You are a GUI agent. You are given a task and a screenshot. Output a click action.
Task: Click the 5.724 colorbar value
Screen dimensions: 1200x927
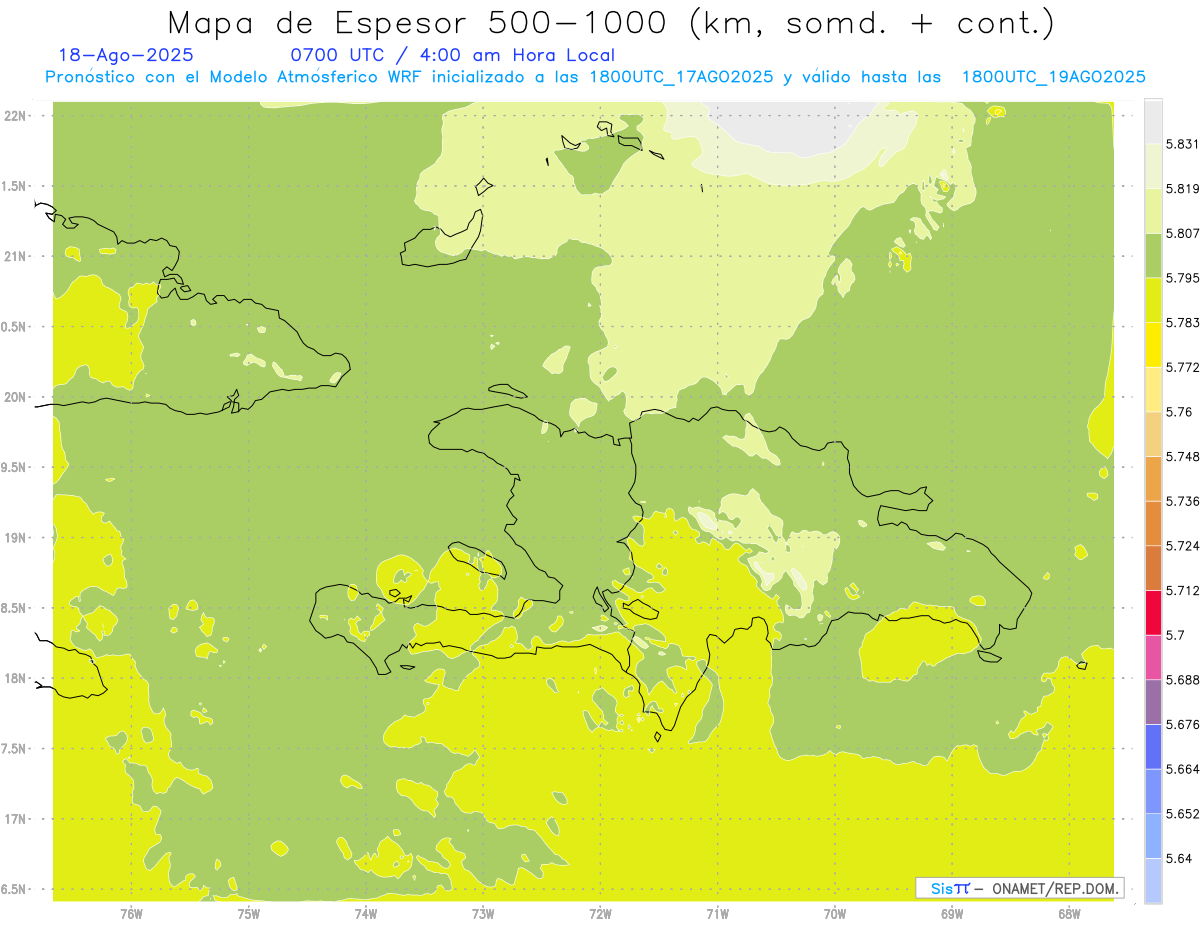click(1184, 545)
